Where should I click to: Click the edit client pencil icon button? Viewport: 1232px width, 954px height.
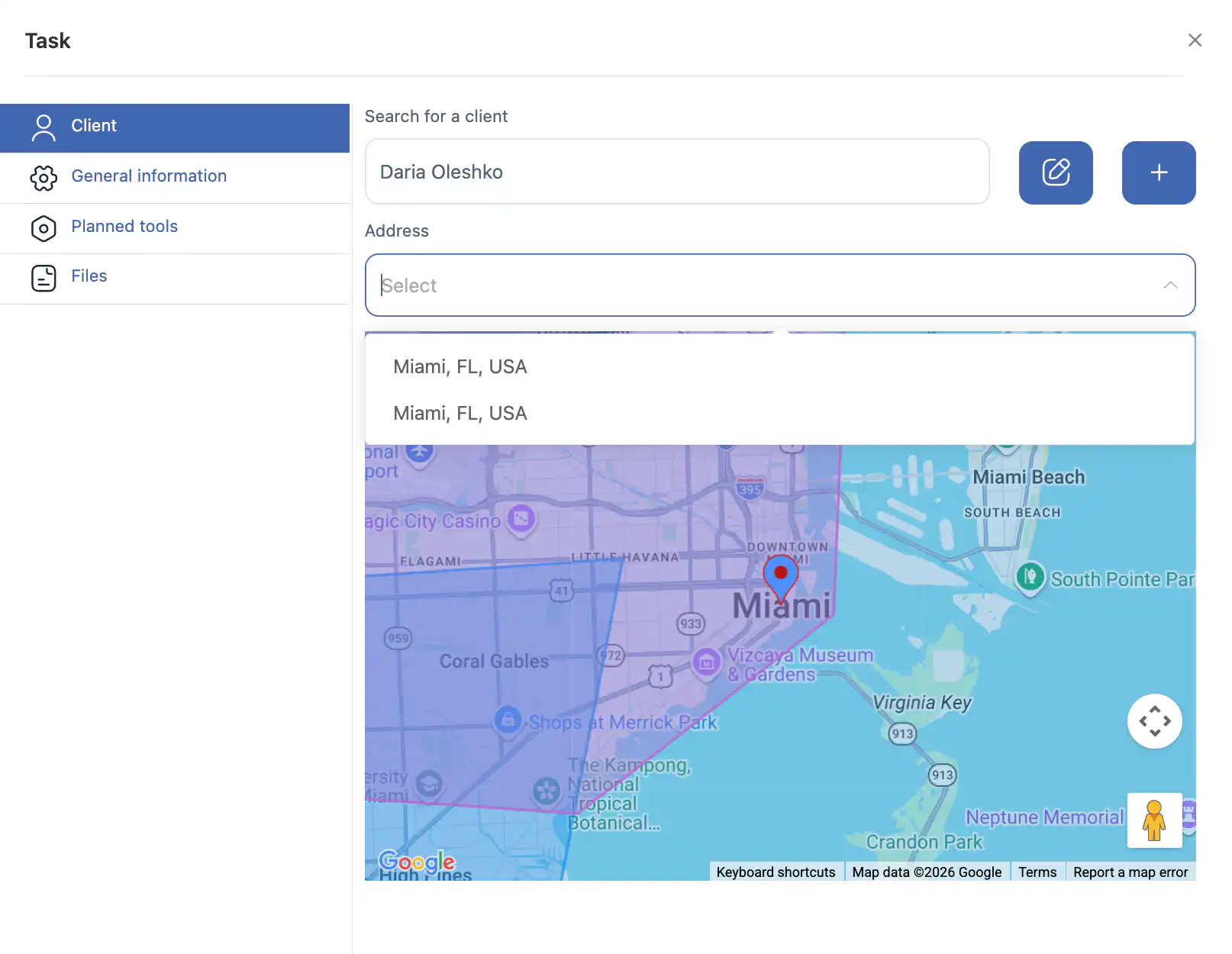tap(1055, 172)
